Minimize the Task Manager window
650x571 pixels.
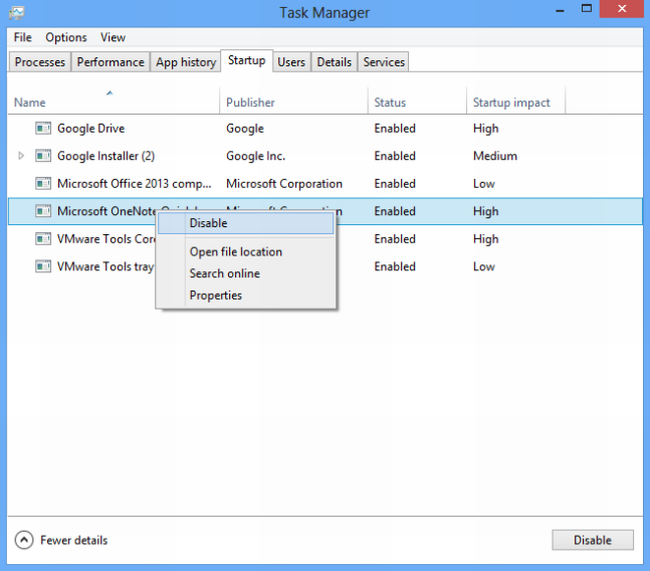560,10
